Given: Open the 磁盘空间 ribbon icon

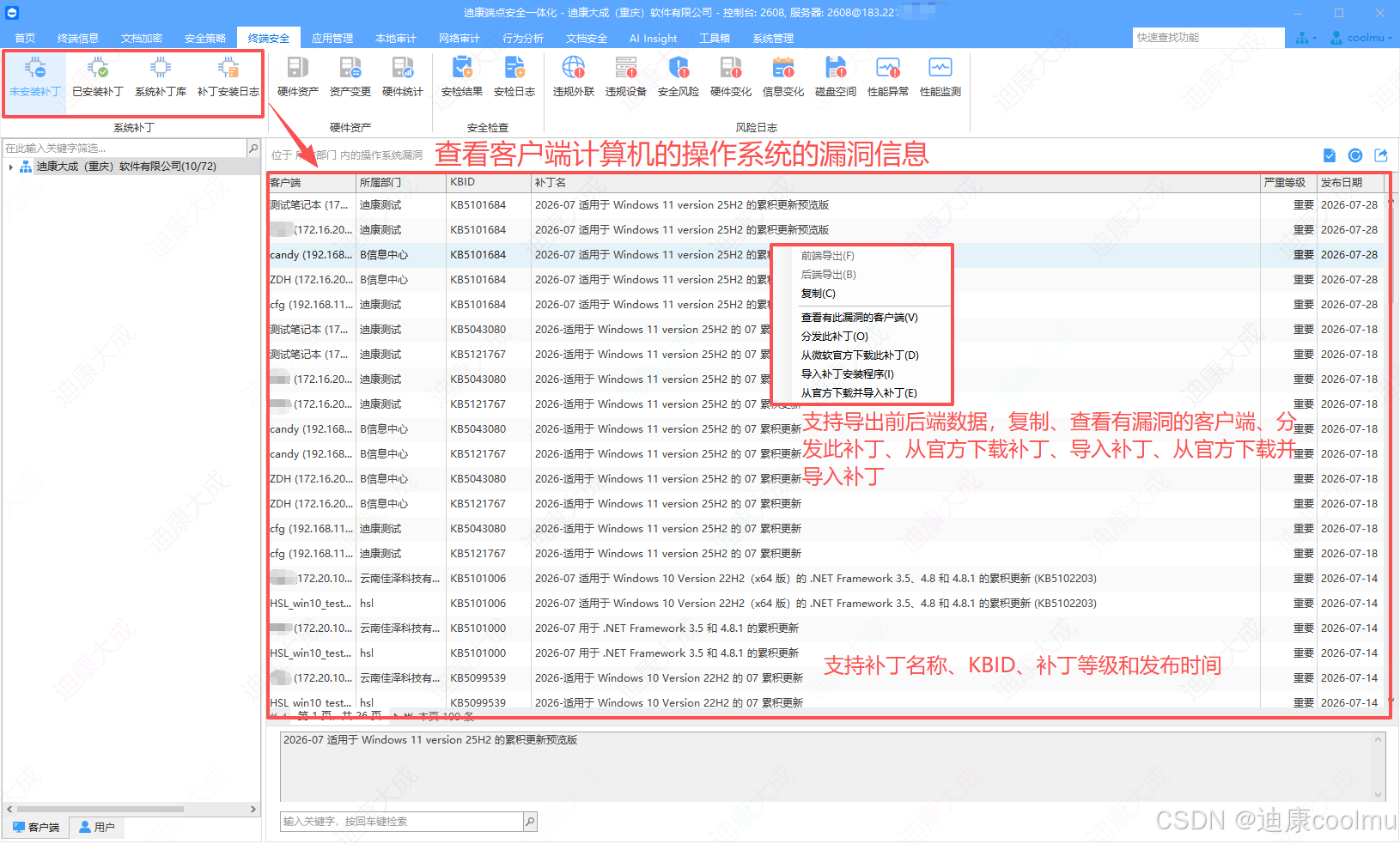Looking at the screenshot, I should coord(836,76).
